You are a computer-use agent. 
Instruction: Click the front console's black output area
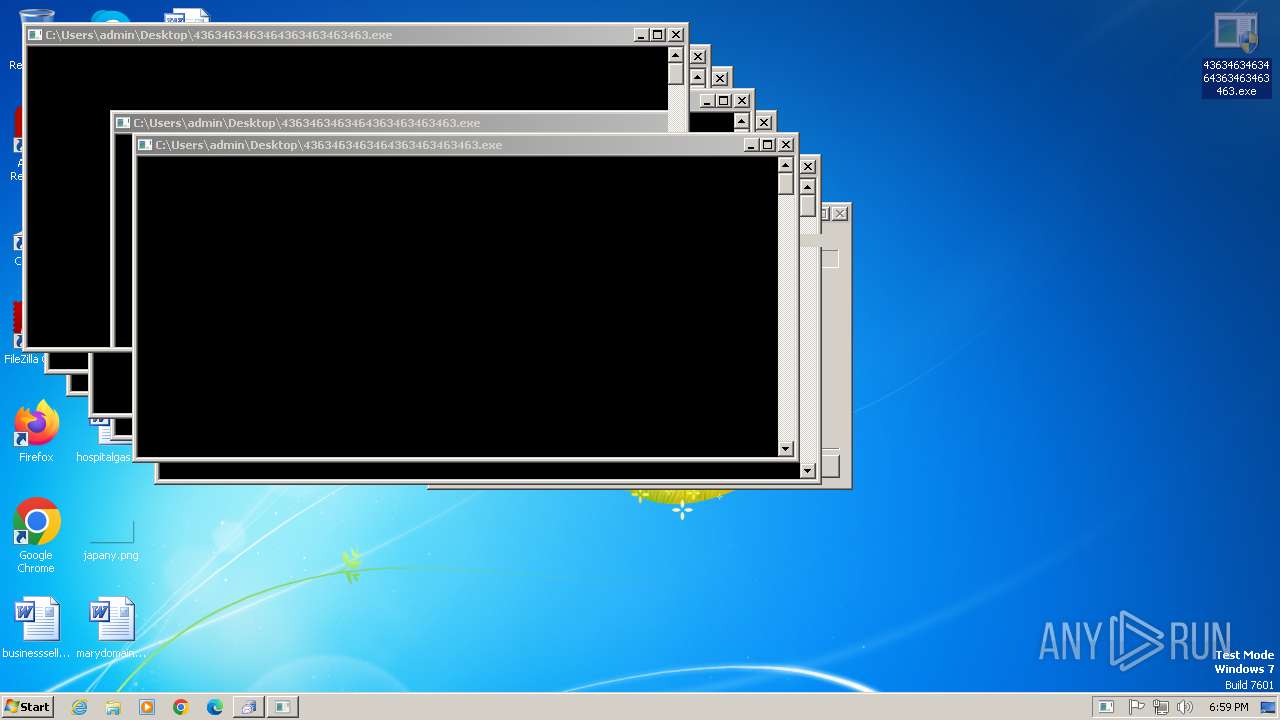[457, 307]
